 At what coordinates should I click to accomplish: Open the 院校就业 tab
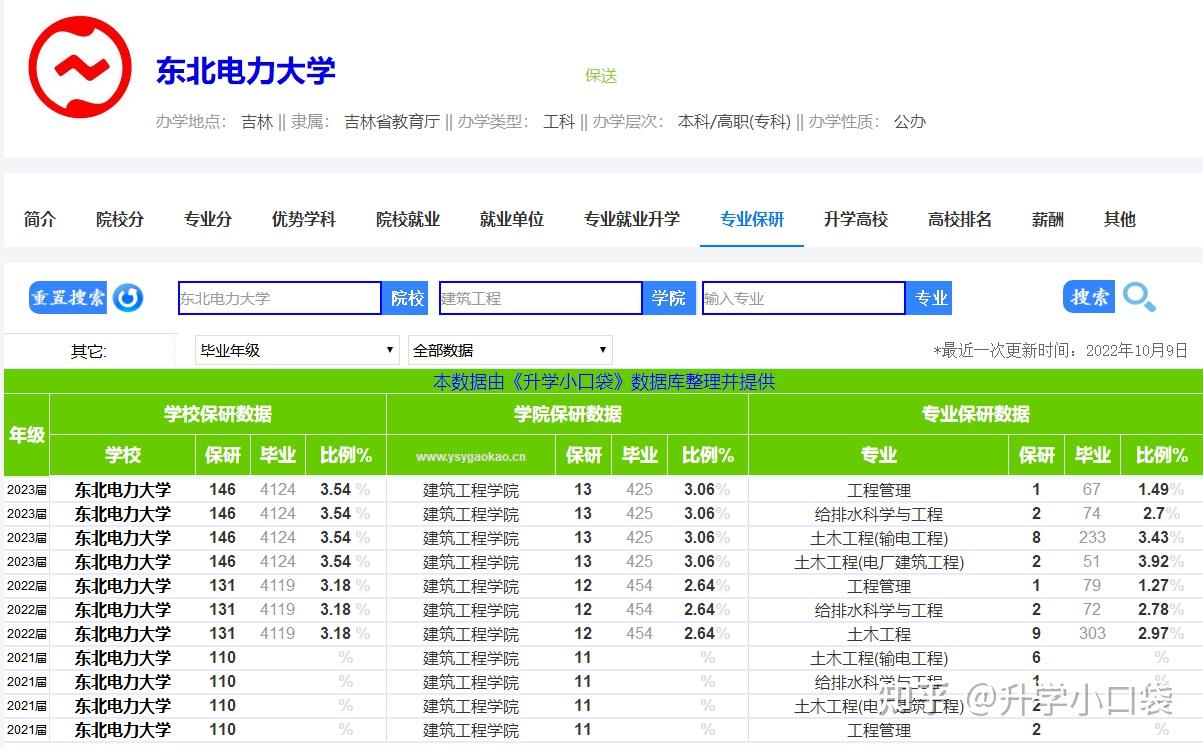(408, 219)
